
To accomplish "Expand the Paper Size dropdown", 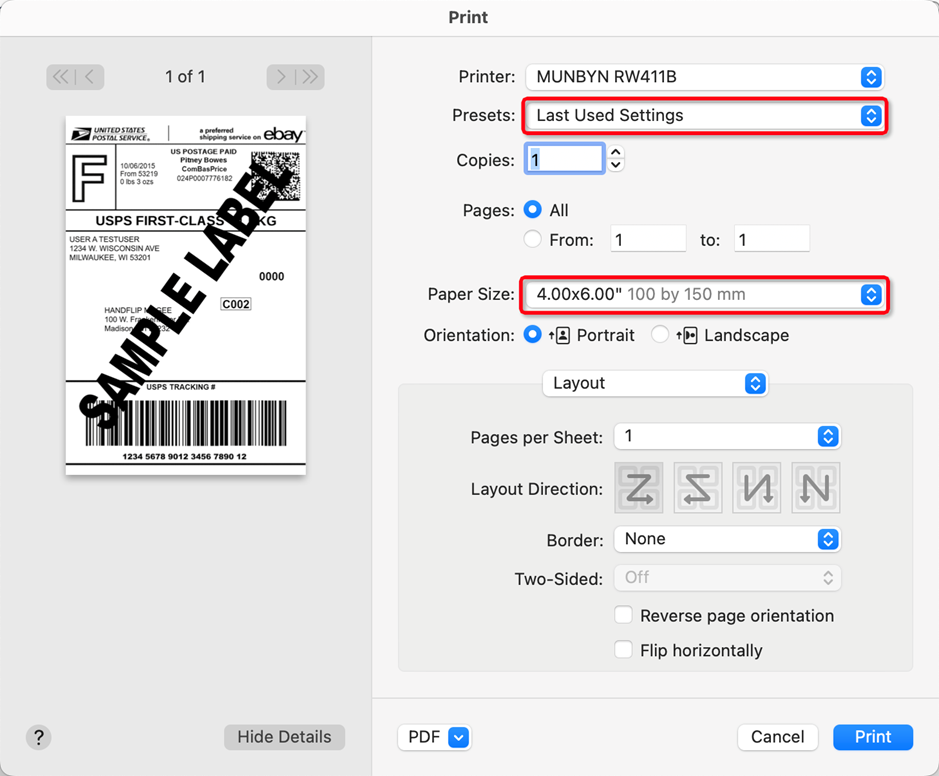I will 704,295.
